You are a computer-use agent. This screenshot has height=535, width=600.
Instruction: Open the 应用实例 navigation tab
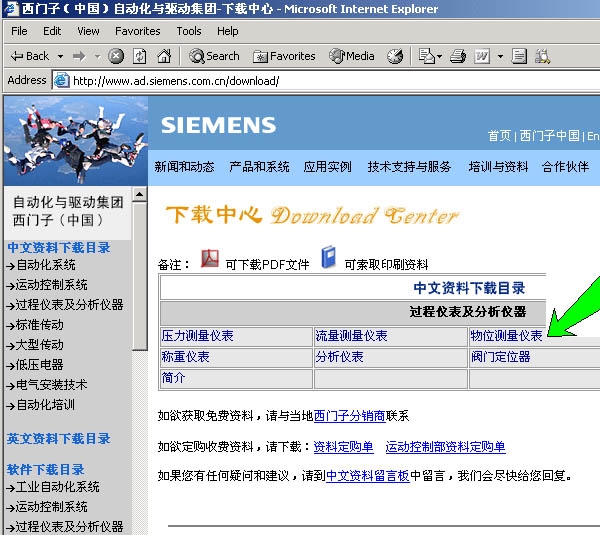pos(327,167)
